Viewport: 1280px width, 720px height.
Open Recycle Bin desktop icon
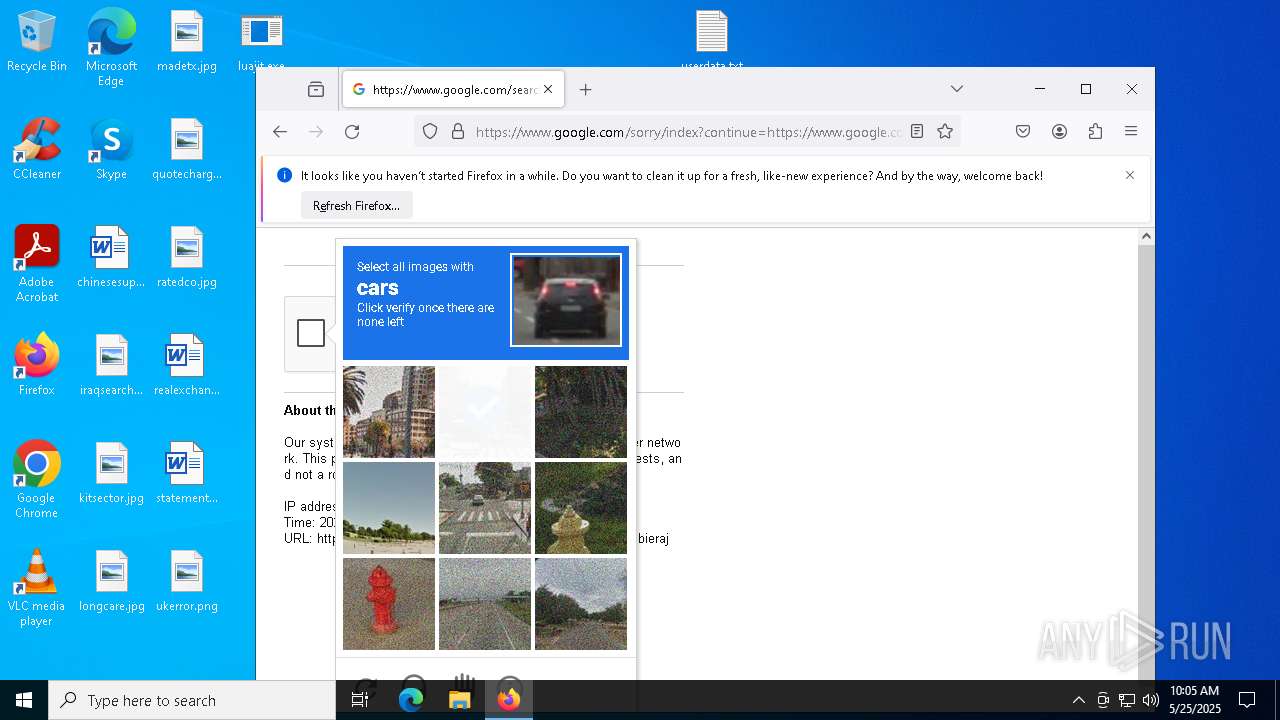[x=37, y=41]
